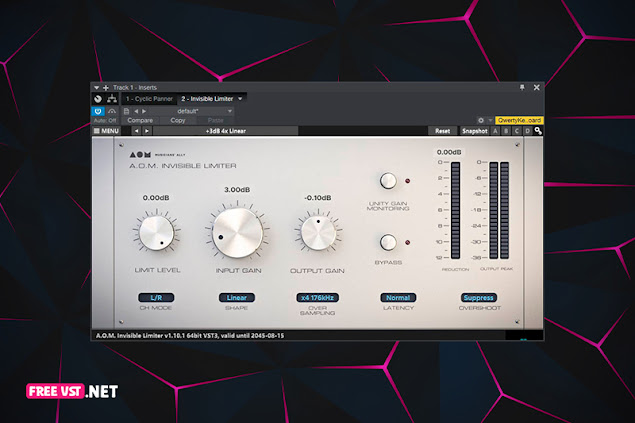This screenshot has height=423, width=635.
Task: Select the 2 - Invisible Limiter tab
Action: click(207, 99)
